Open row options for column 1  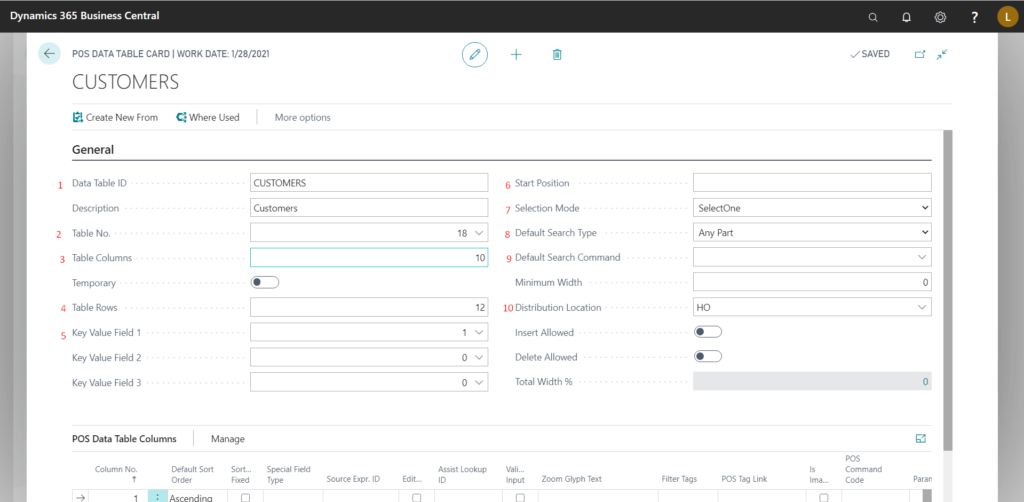click(157, 497)
